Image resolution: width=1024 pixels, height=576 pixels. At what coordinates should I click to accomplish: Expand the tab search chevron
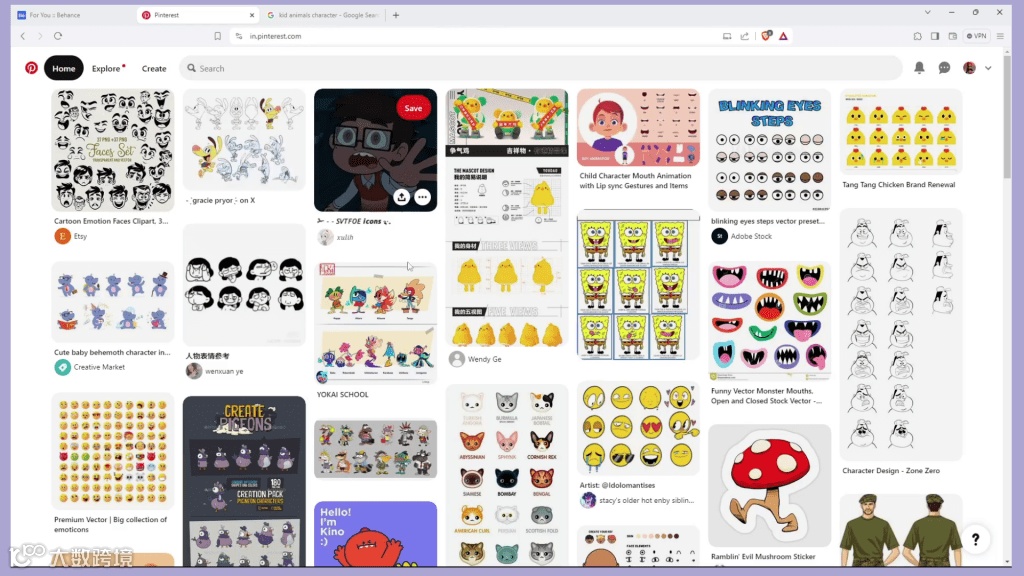[927, 12]
